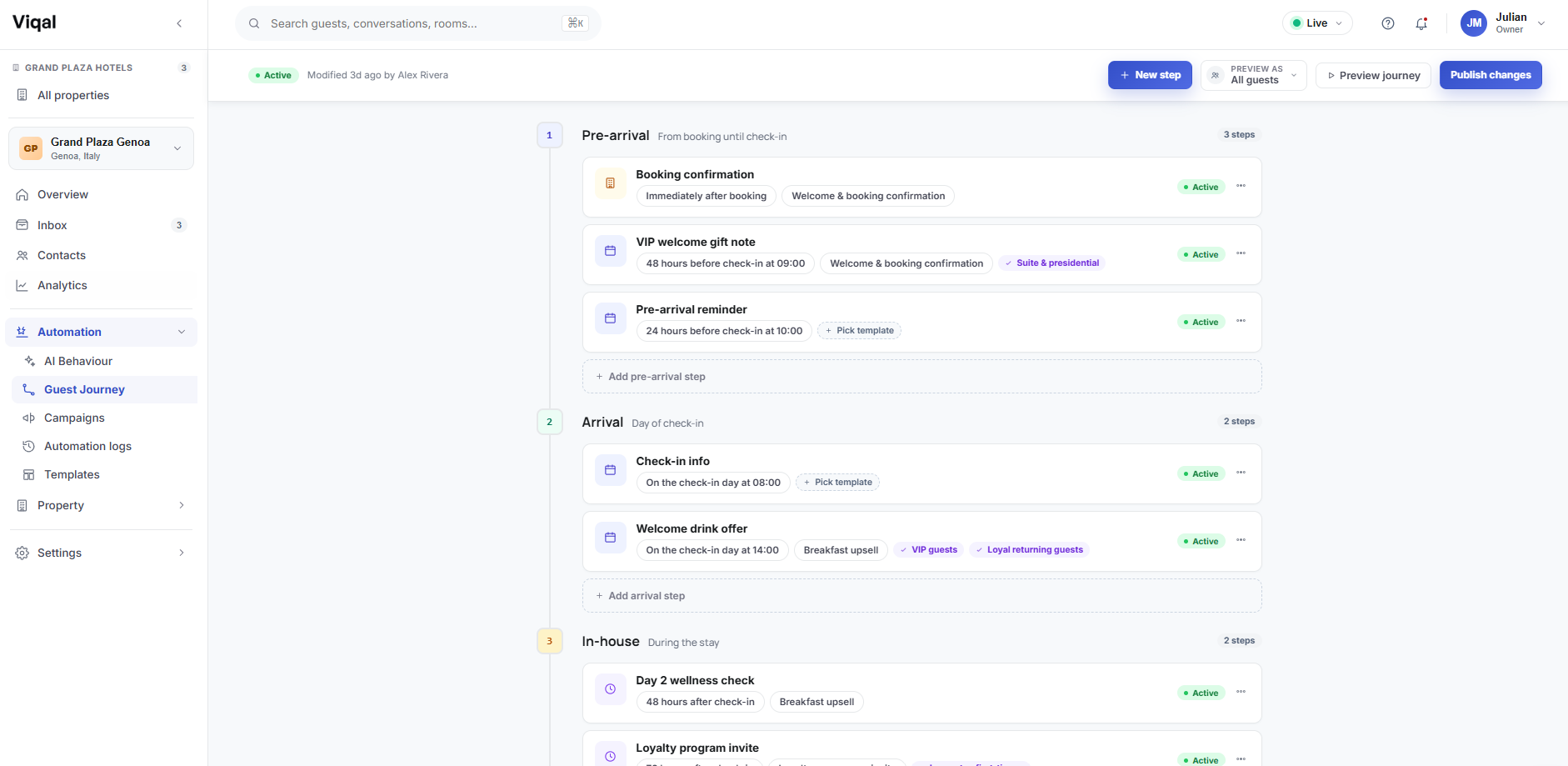Toggle Active status on Pre-arrival reminder

pyautogui.click(x=1201, y=323)
